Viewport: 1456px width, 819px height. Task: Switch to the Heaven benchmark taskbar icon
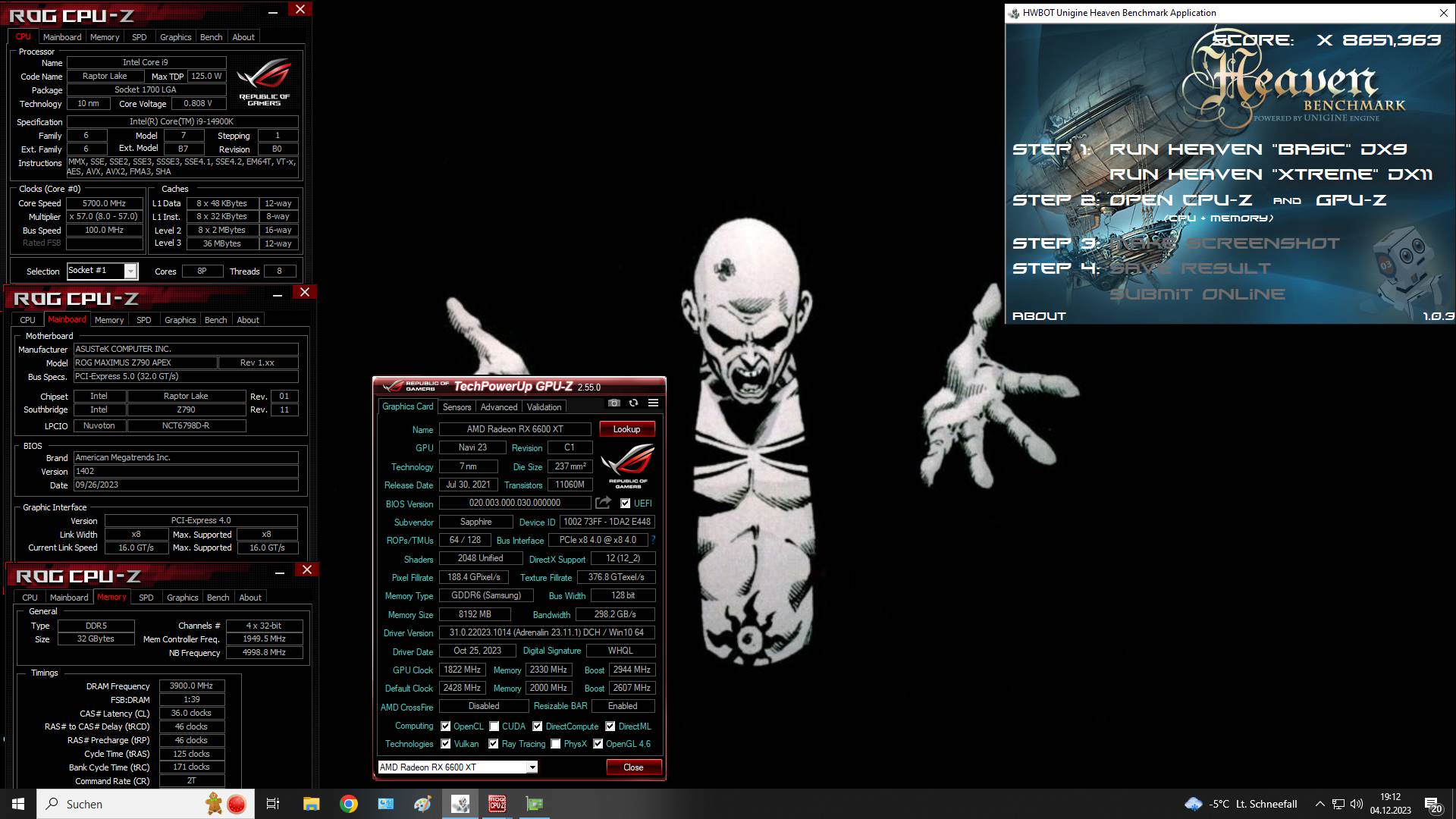pyautogui.click(x=460, y=804)
